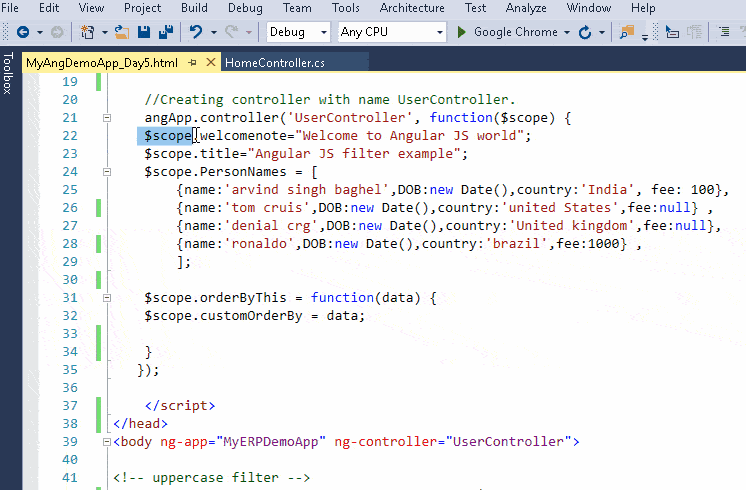Open the Build menu

tap(194, 8)
